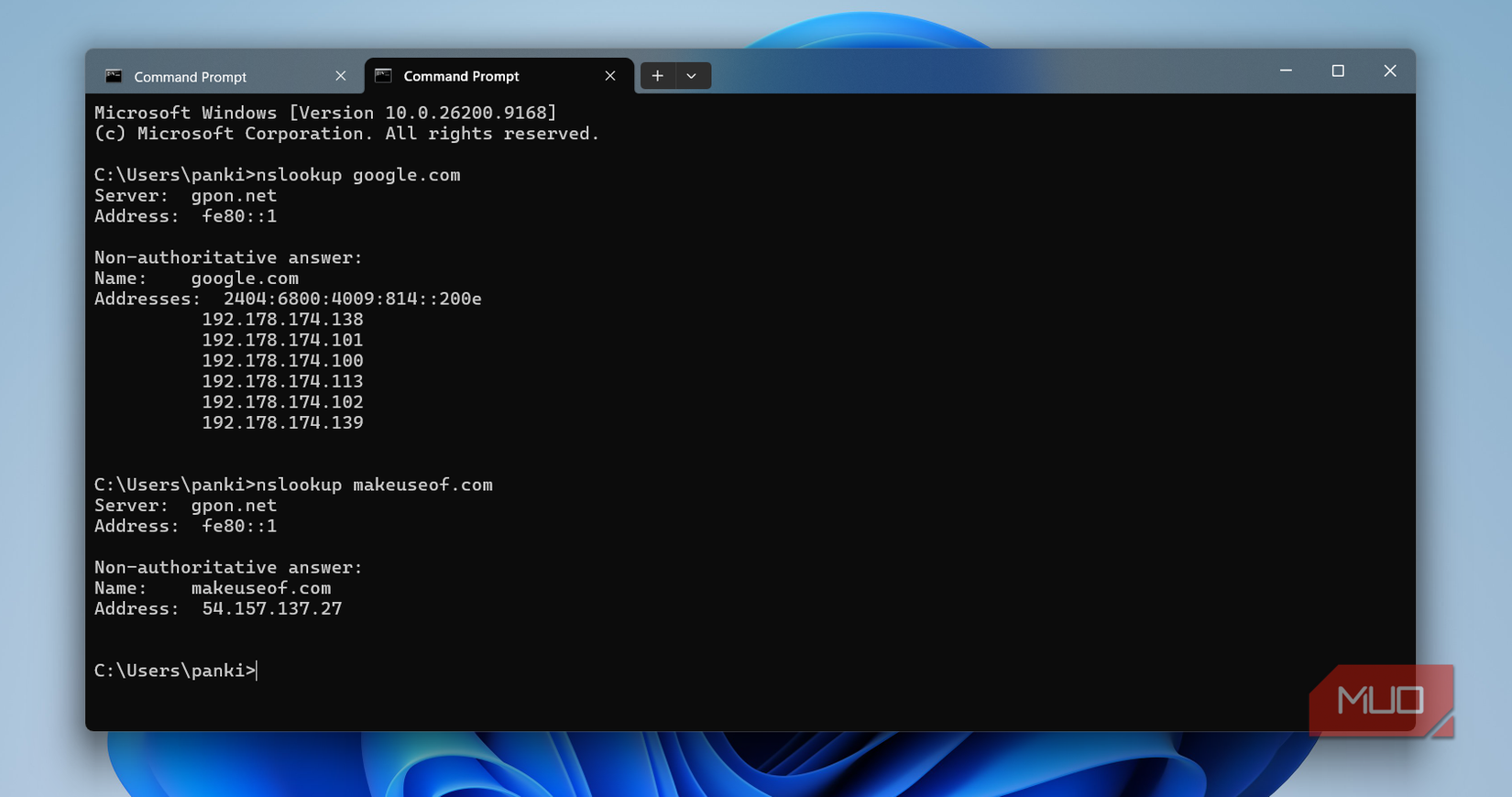This screenshot has width=1512, height=797.
Task: Click the IP address 192.178.174.101
Action: click(x=282, y=340)
